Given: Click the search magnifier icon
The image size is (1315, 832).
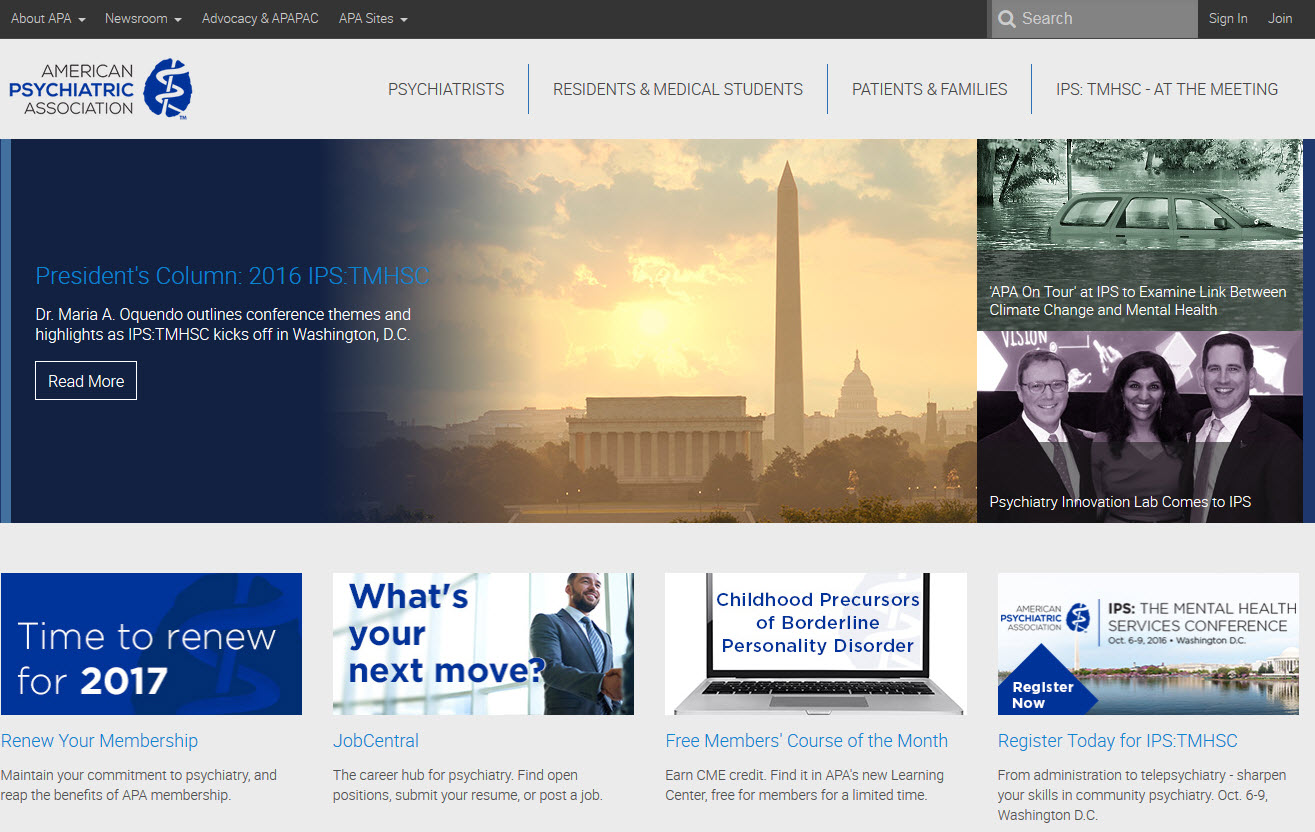Looking at the screenshot, I should coord(1006,19).
